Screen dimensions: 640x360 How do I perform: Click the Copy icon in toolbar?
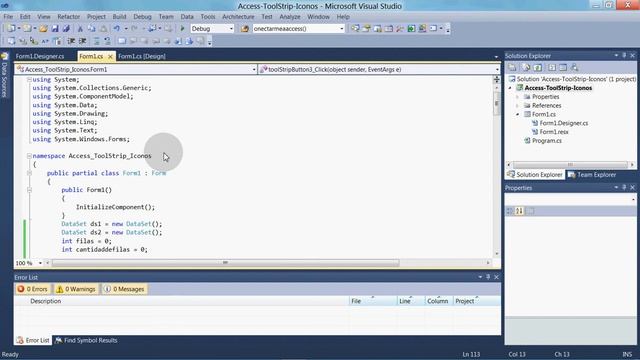(x=91, y=29)
